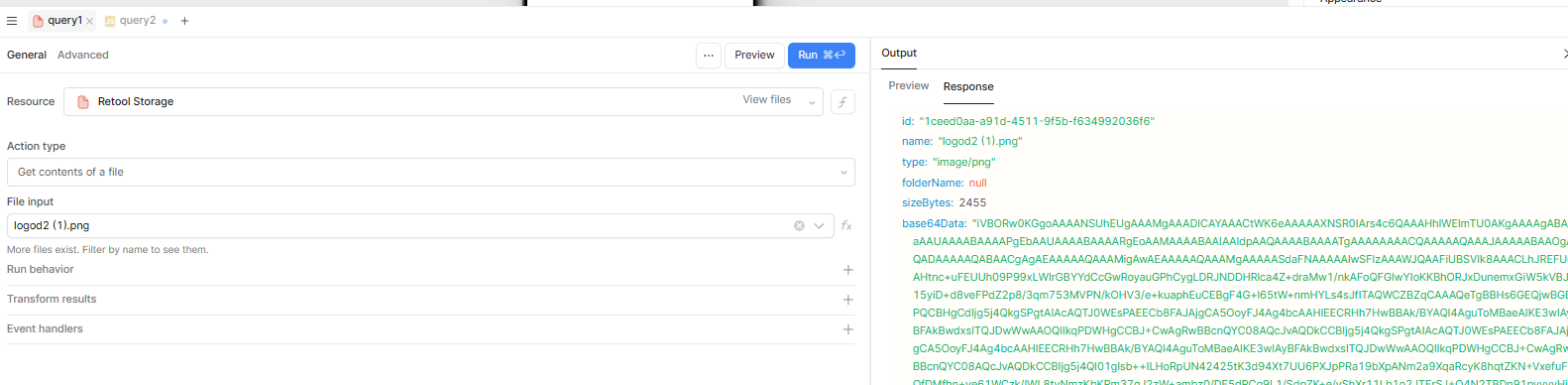Collapse the Output panel with arrow
This screenshot has height=385, width=1568.
[1563, 54]
